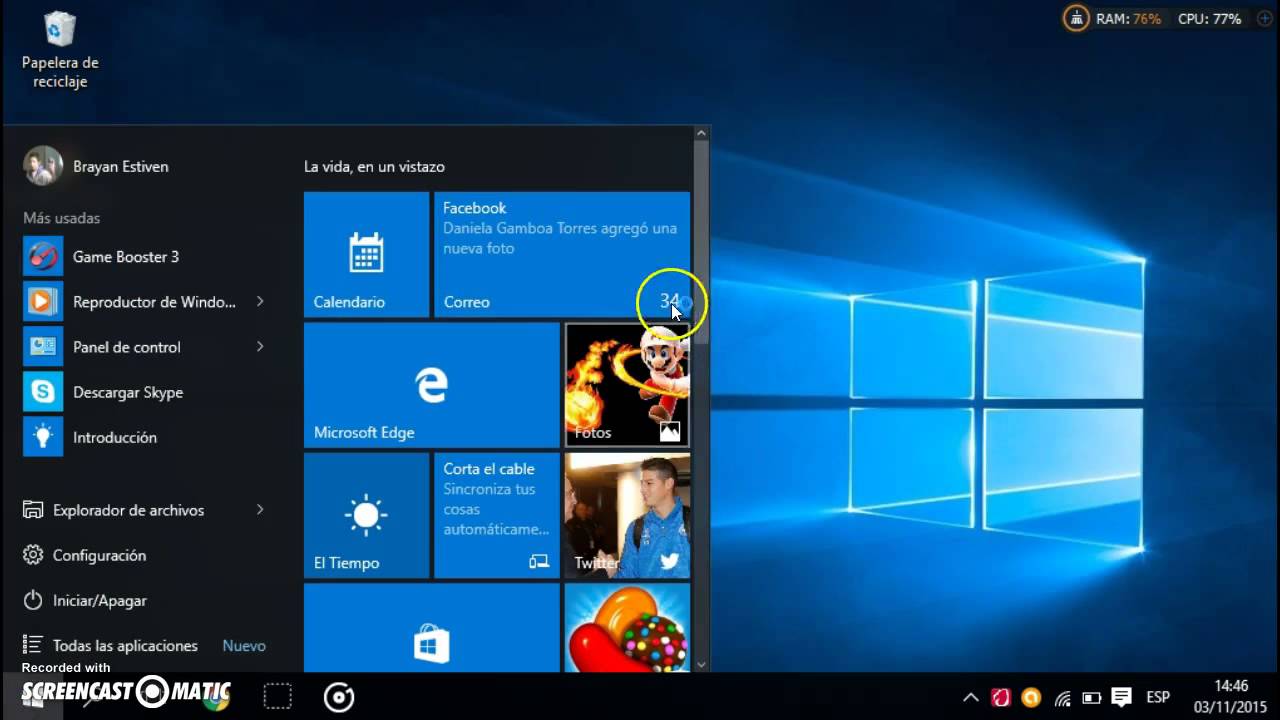Open the Corta el cable tile

click(496, 516)
